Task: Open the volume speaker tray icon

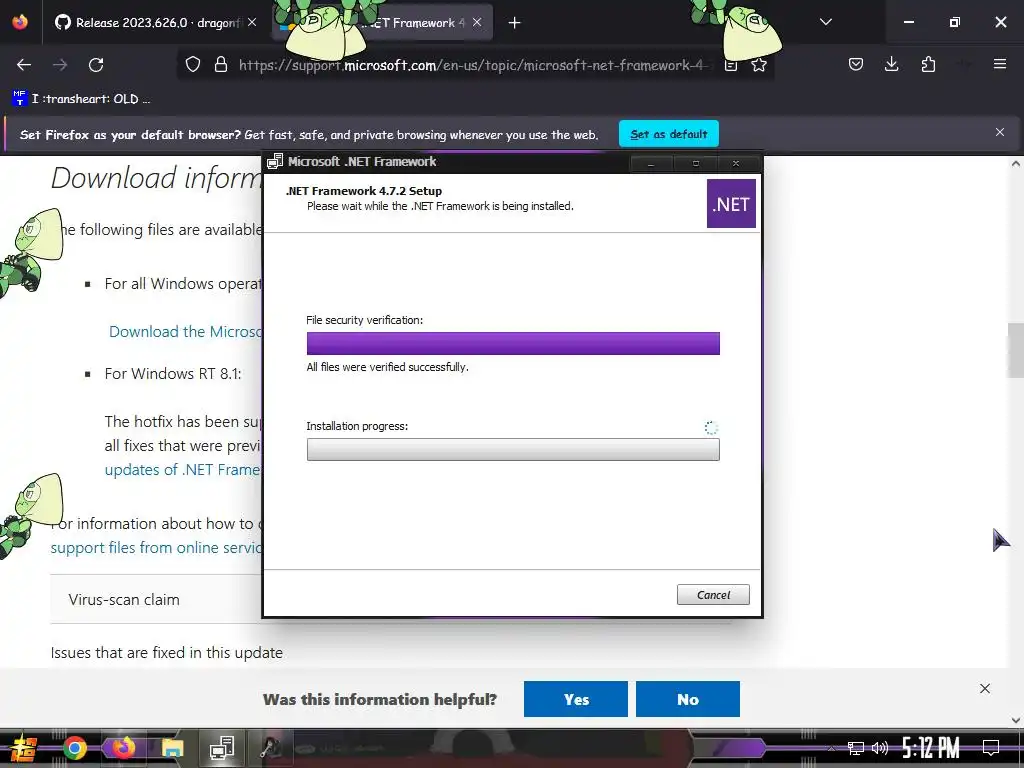Action: [880, 748]
